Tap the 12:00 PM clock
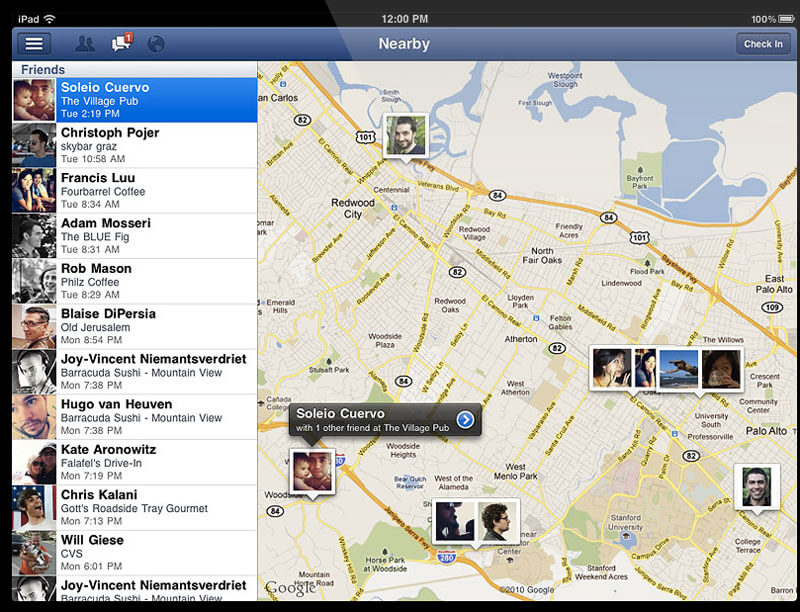Viewport: 800px width, 612px height. click(x=405, y=19)
